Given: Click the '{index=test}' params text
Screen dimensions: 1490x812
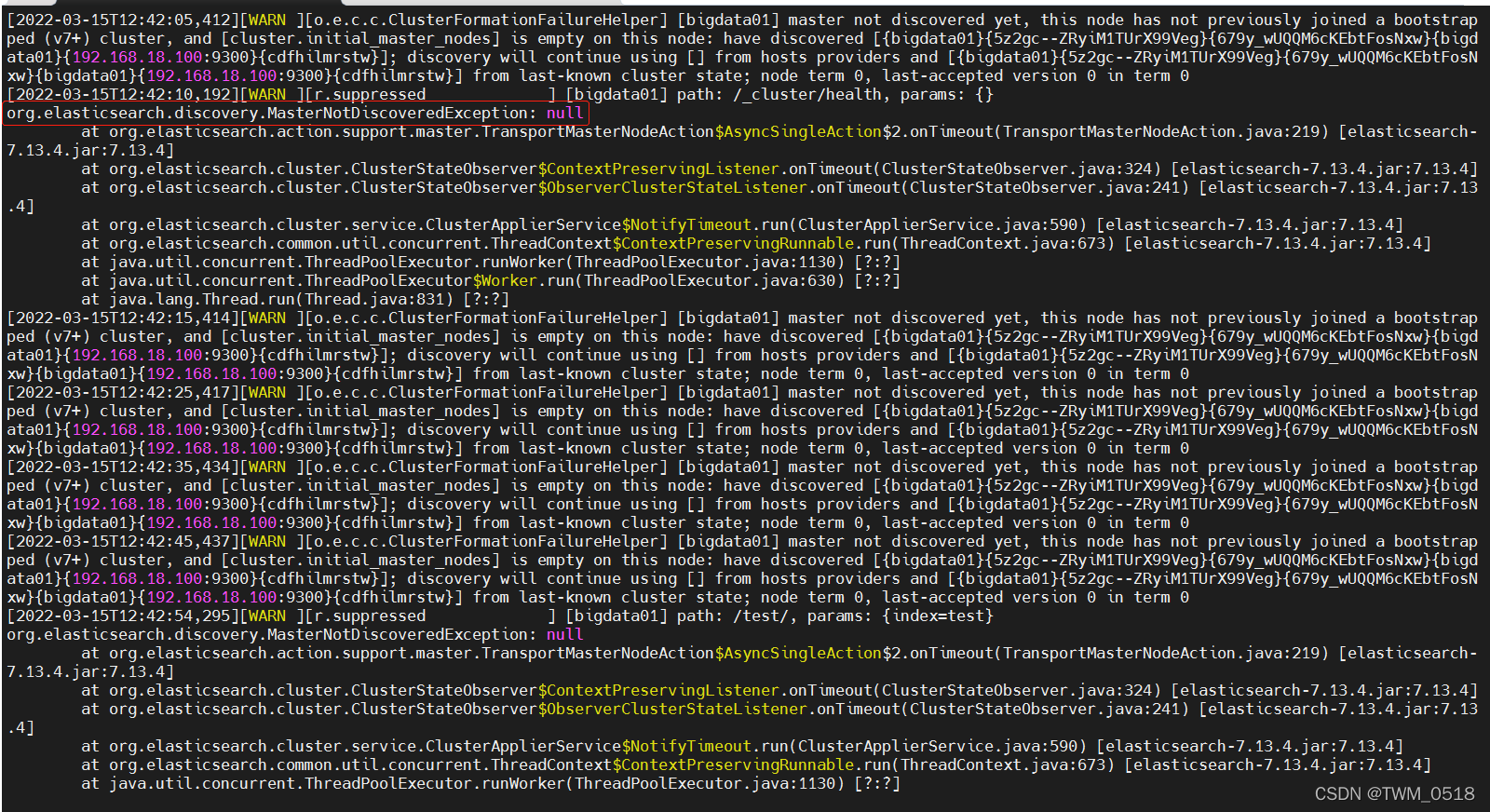Looking at the screenshot, I should tap(938, 616).
